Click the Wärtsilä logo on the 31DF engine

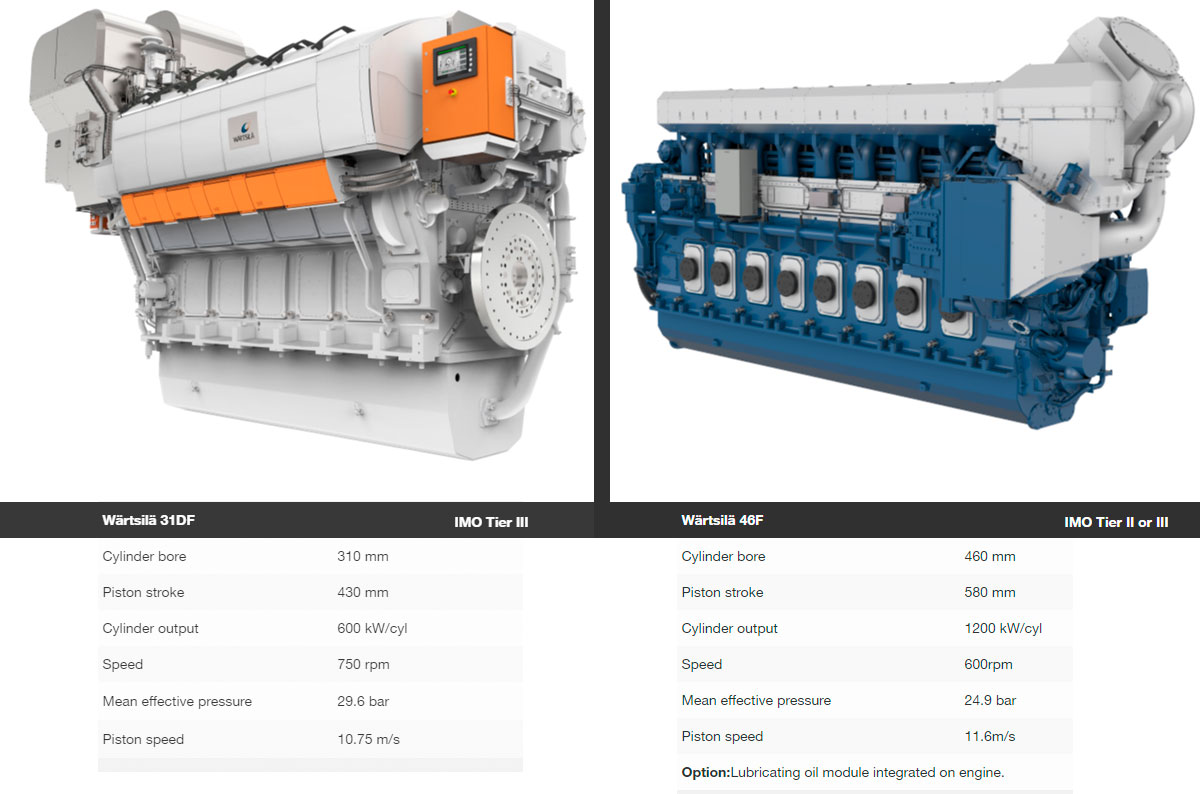[243, 128]
